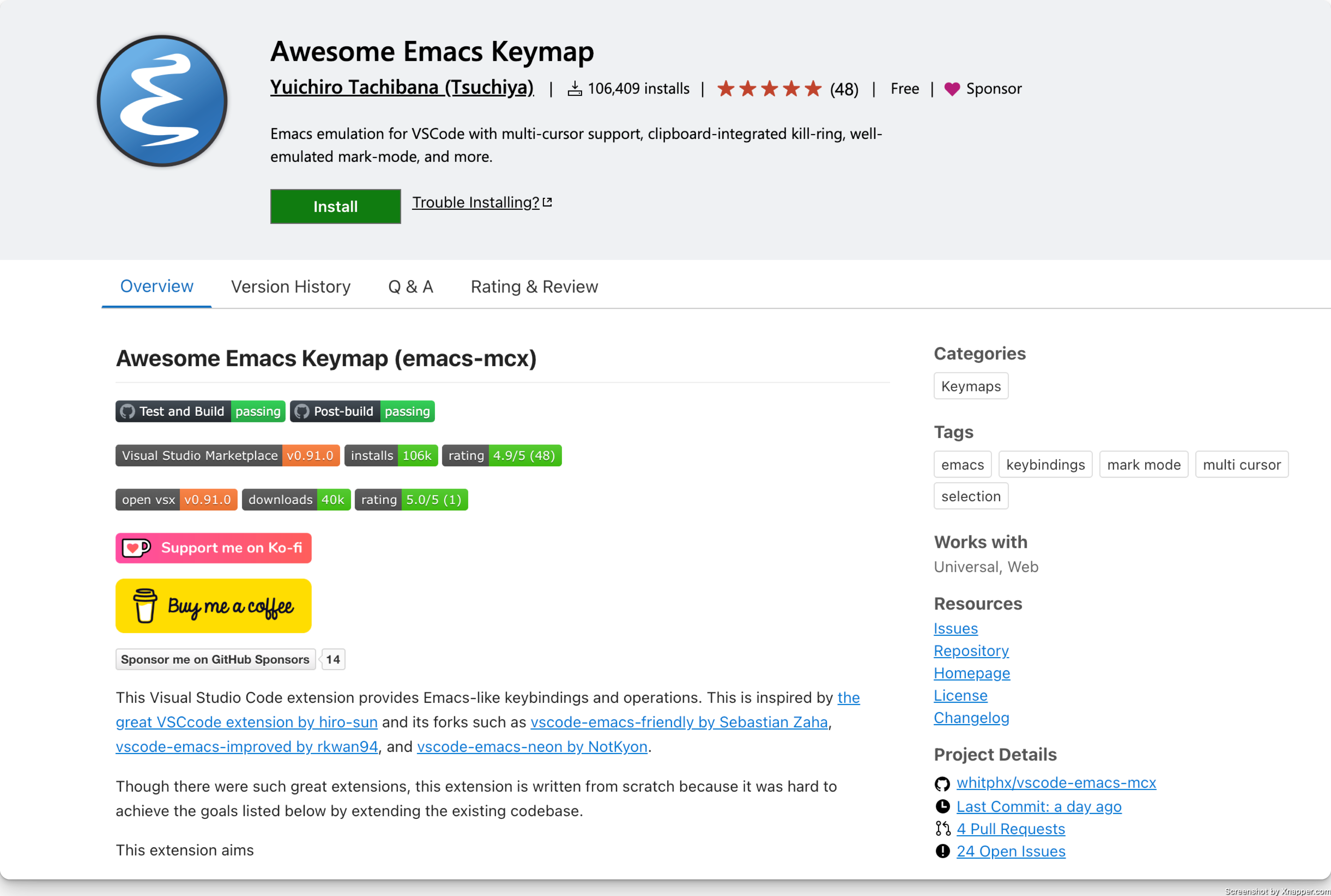
Task: Go to the Q & A tab
Action: (411, 286)
